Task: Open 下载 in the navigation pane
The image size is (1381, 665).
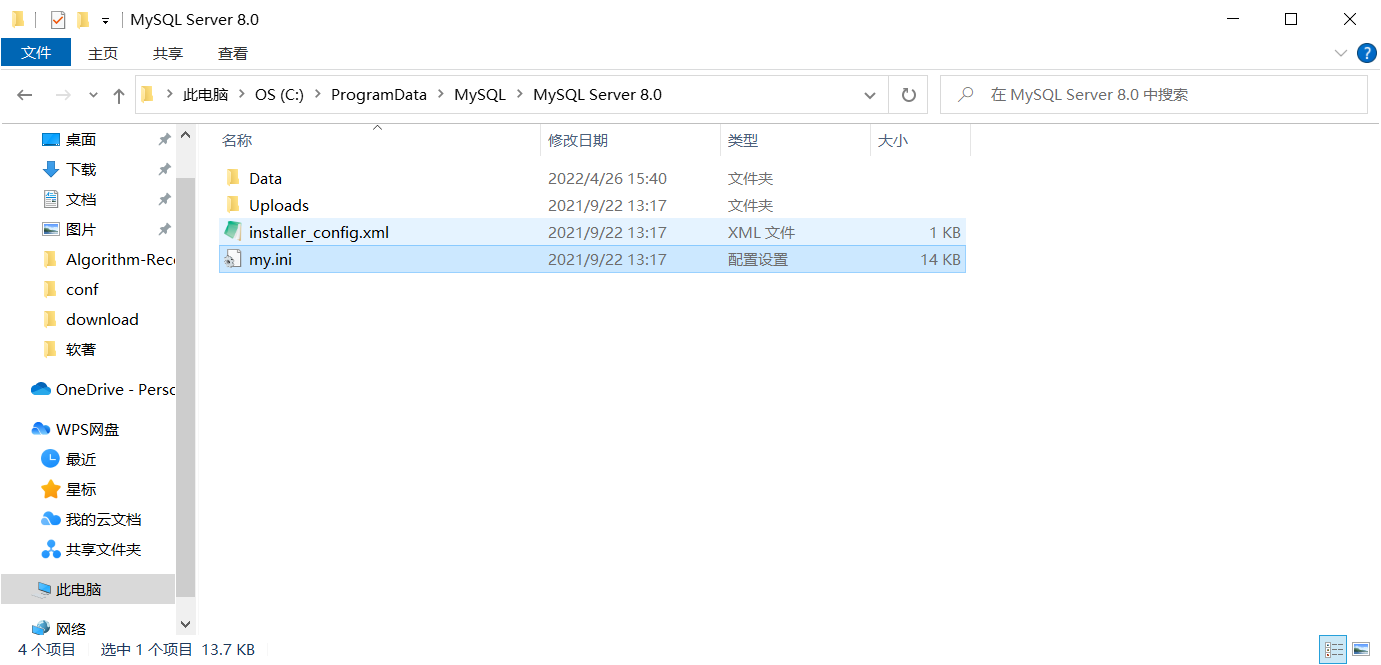Action: tap(81, 170)
